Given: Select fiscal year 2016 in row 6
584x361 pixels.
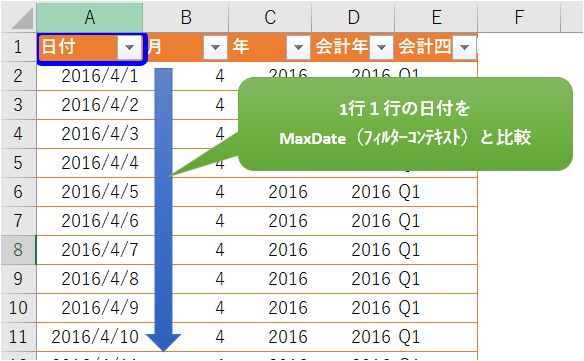Looking at the screenshot, I should coord(353,192).
